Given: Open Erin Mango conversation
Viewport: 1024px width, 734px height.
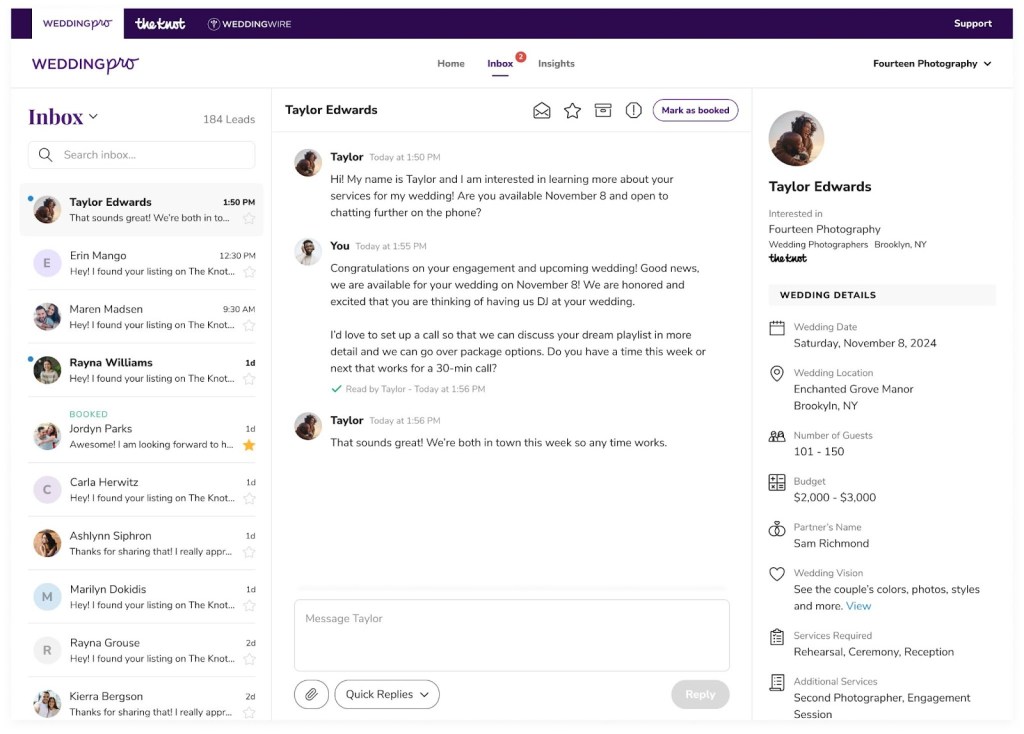Looking at the screenshot, I should click(x=142, y=263).
